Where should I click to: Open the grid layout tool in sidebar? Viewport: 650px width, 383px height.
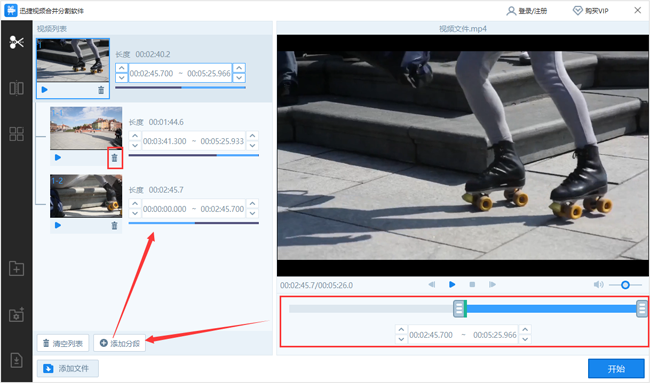17,133
